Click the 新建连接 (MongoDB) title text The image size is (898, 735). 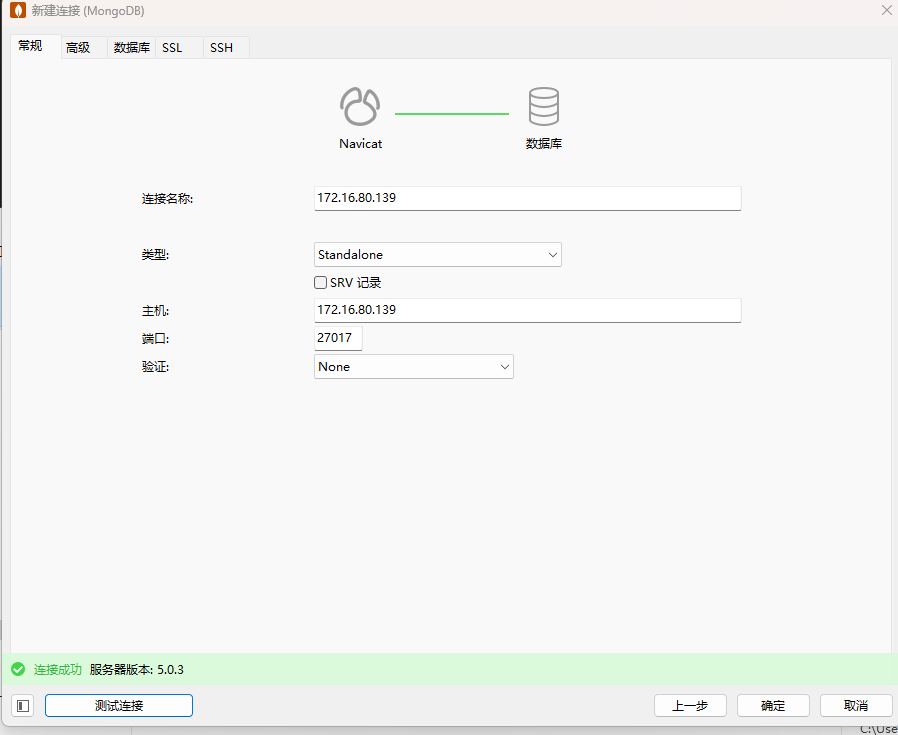tap(88, 11)
